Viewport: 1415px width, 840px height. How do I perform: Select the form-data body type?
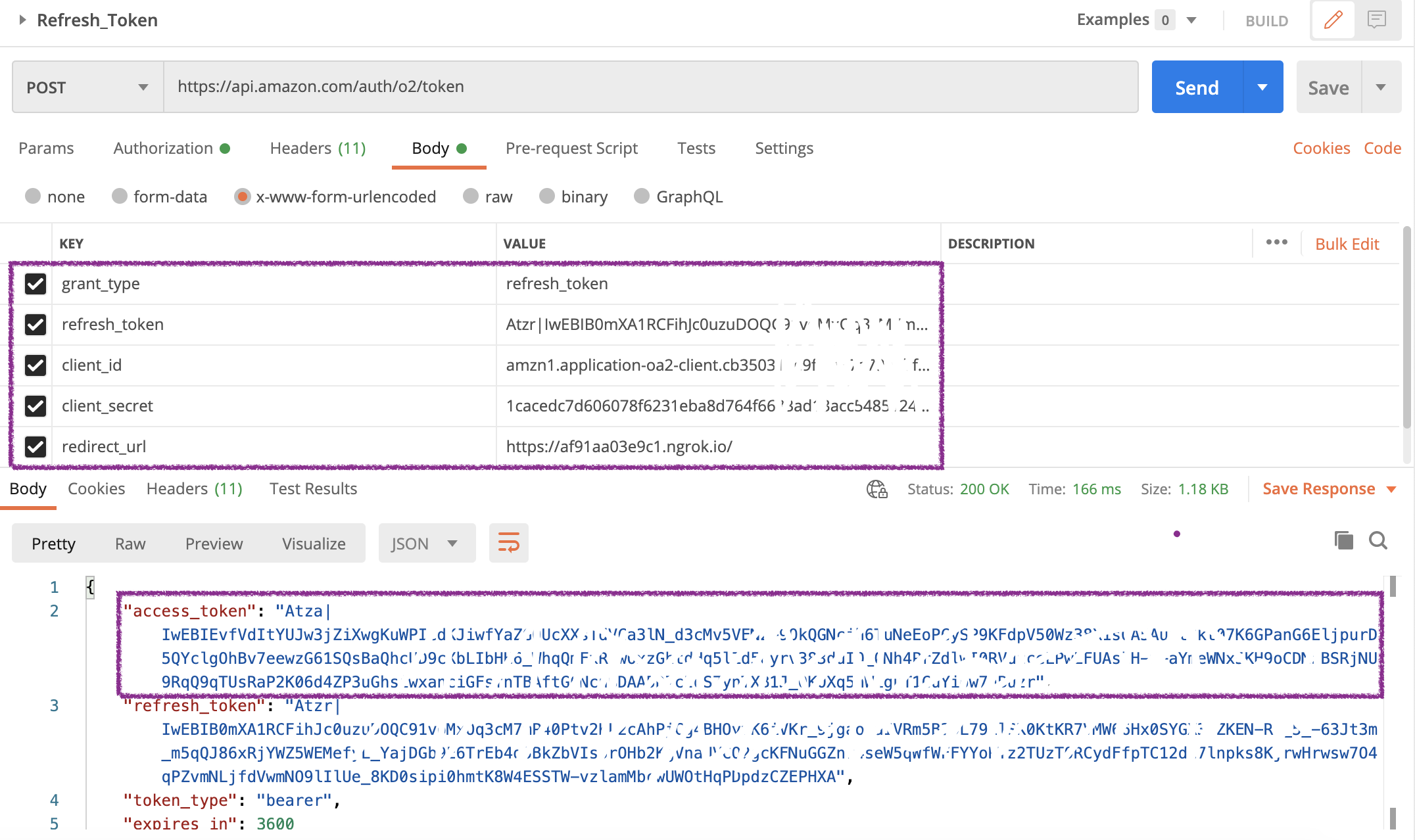[x=119, y=196]
